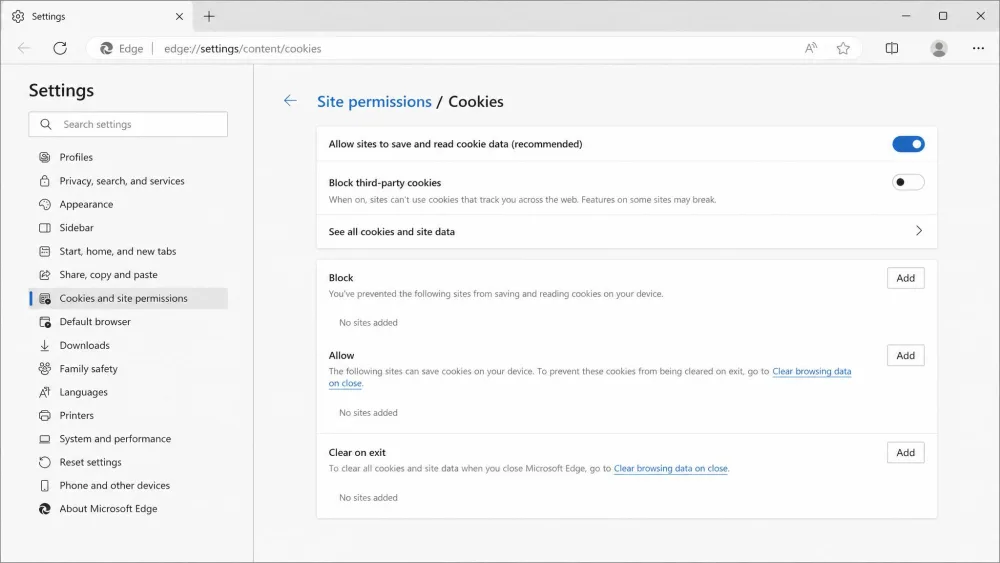Click the browser back arrow button

(24, 48)
